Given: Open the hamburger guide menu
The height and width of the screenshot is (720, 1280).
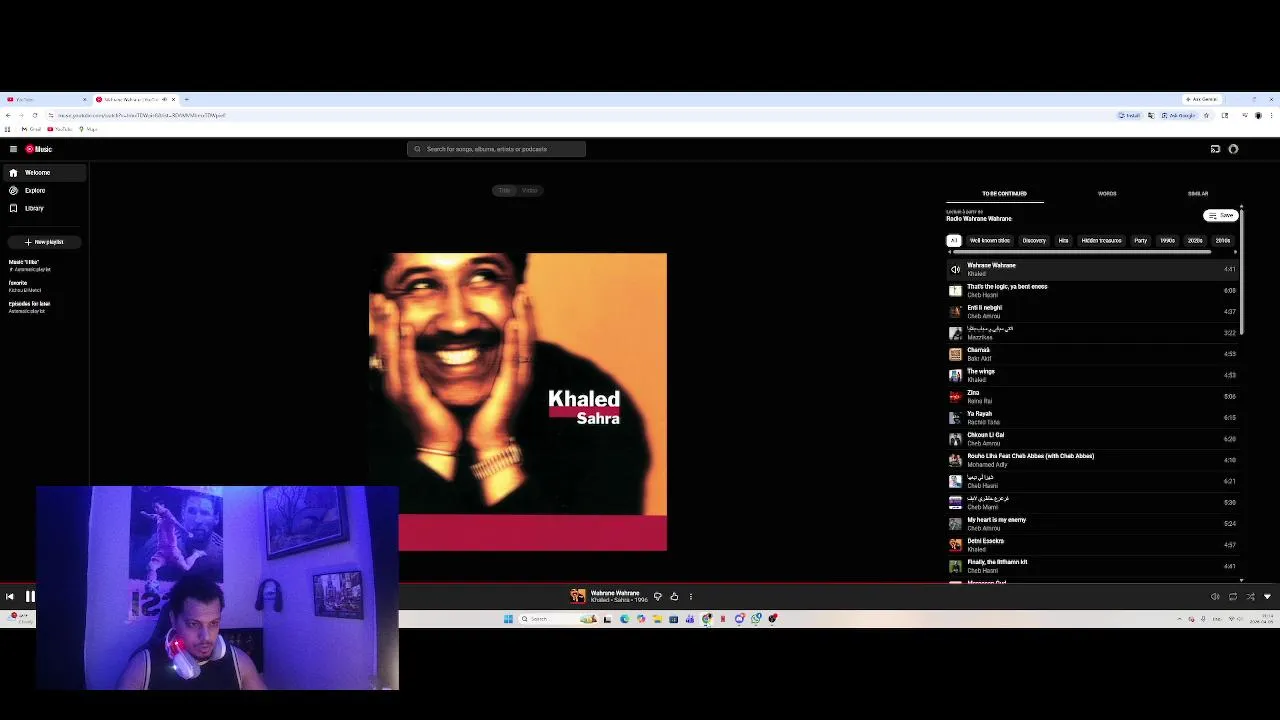Looking at the screenshot, I should tap(13, 149).
